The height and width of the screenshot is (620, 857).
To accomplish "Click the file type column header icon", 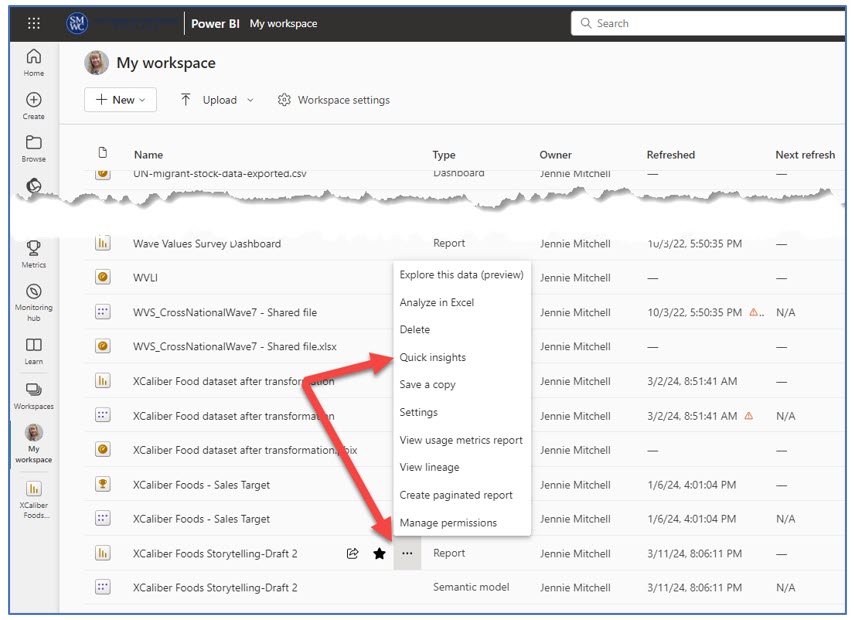I will (103, 153).
